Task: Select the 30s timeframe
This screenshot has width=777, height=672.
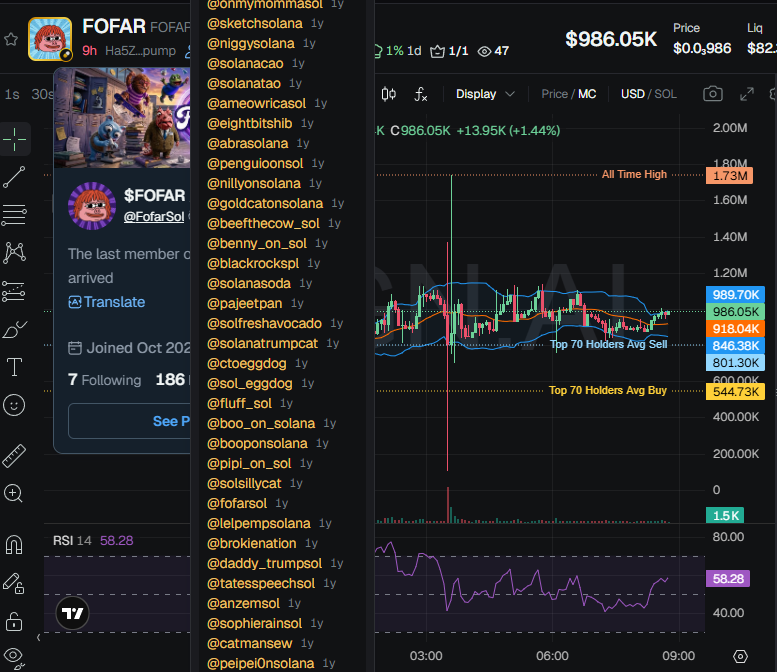Action: point(42,94)
